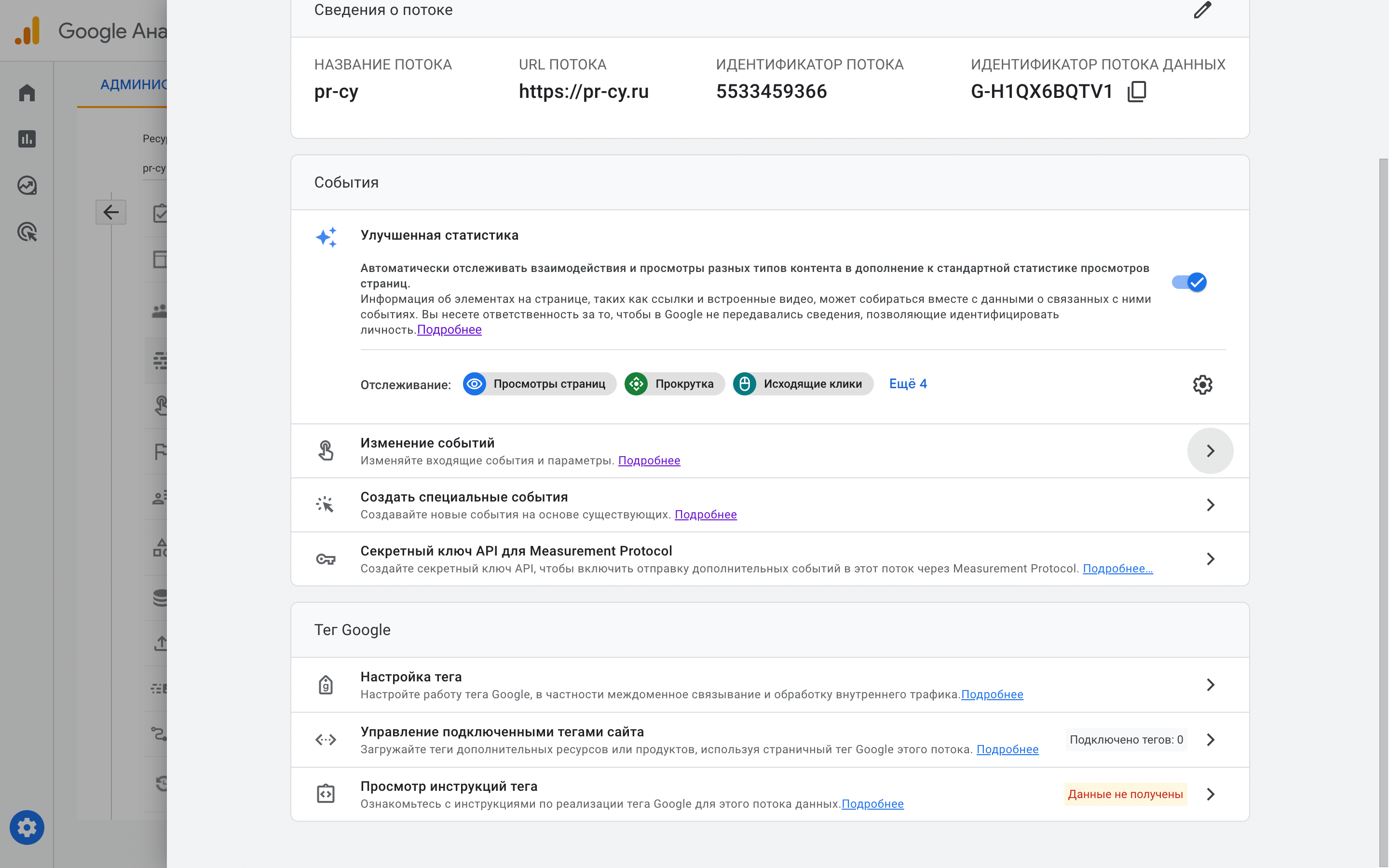Open Подробнее link under Улучшенная статистика

449,329
